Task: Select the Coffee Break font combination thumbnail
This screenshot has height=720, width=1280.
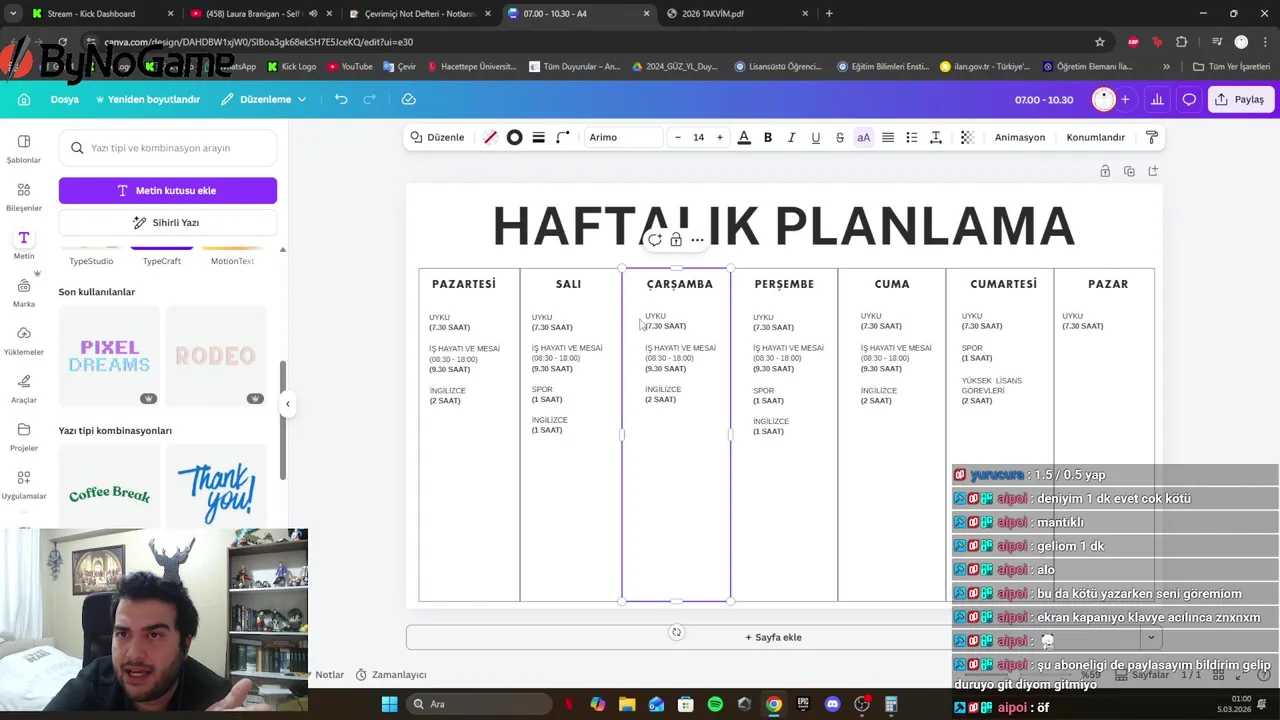Action: click(x=109, y=487)
